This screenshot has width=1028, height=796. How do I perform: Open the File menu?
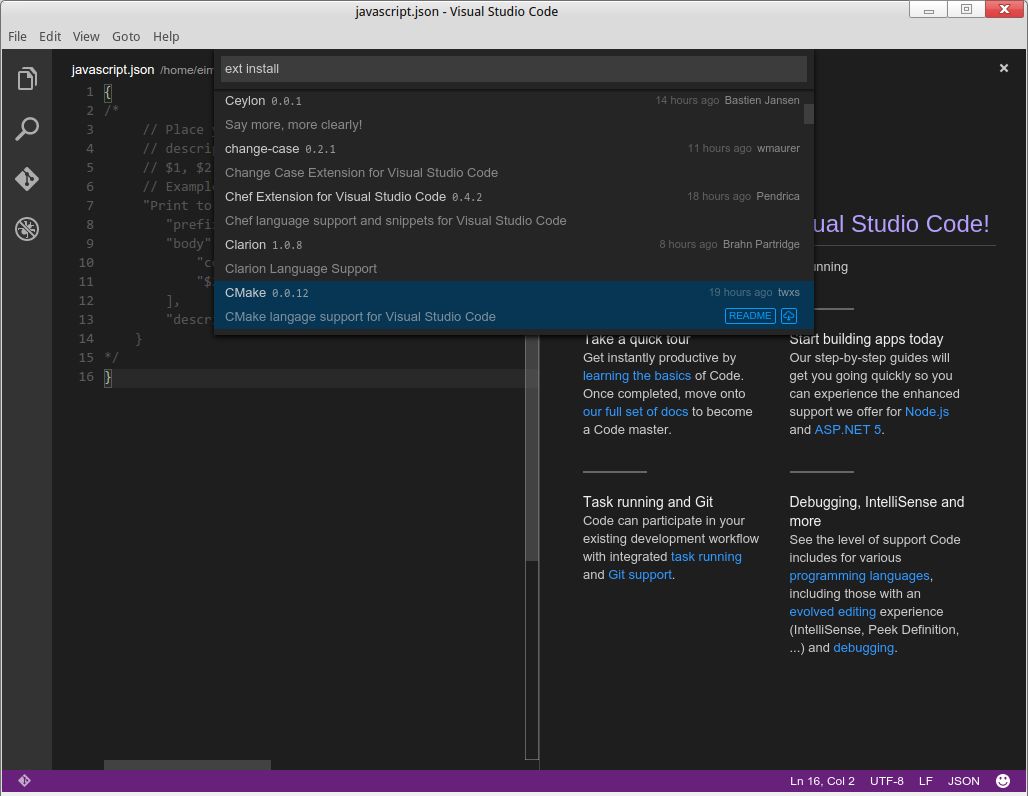tap(18, 36)
